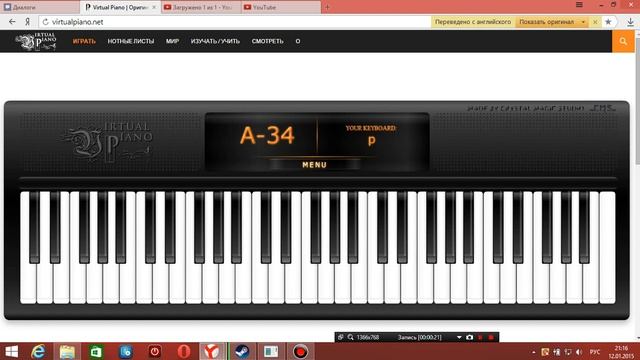
Task: Open the green Store icon on the taskbar
Action: coord(96,351)
